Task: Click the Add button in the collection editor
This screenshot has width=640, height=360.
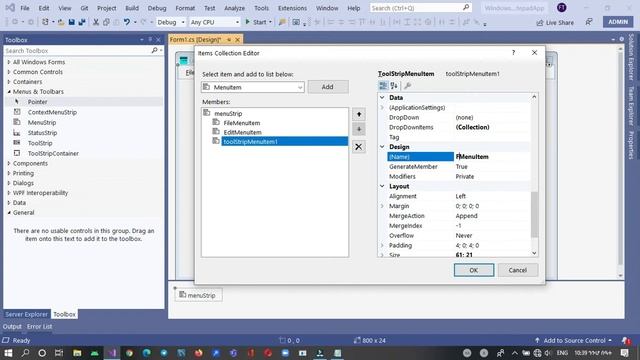Action: coord(328,87)
